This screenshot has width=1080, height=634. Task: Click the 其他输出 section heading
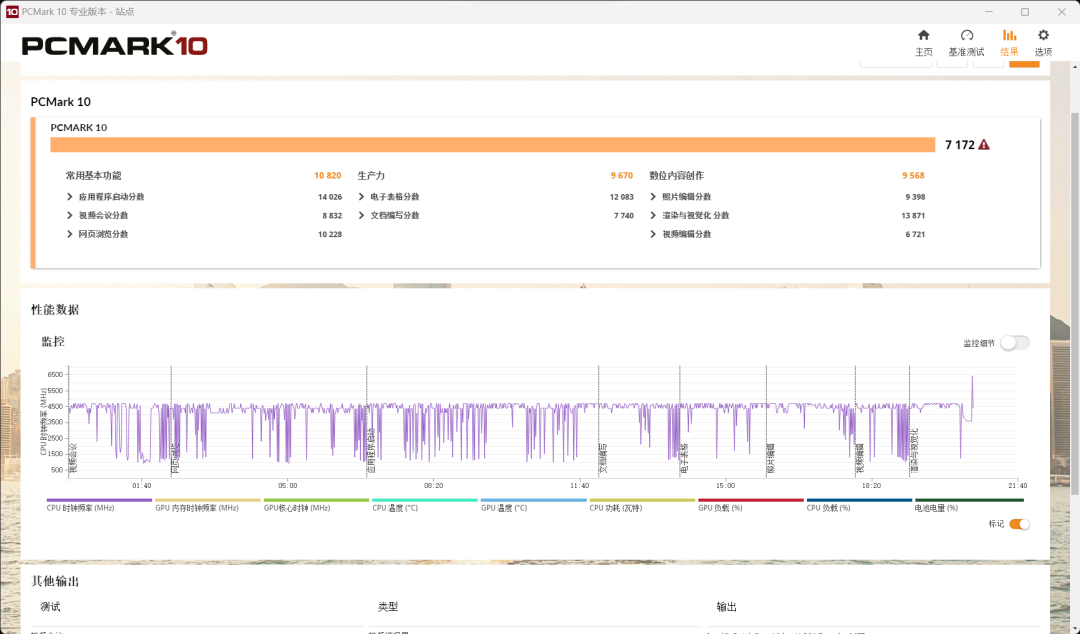click(x=55, y=581)
